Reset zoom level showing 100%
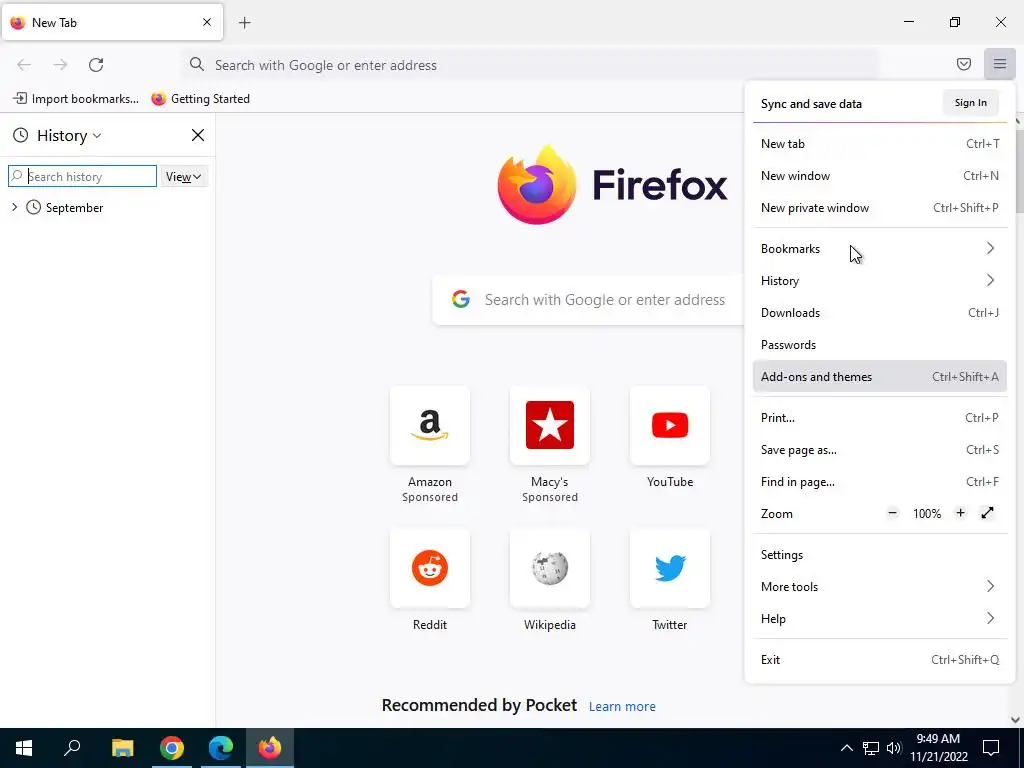Screen dimensions: 1024x768 point(927,514)
